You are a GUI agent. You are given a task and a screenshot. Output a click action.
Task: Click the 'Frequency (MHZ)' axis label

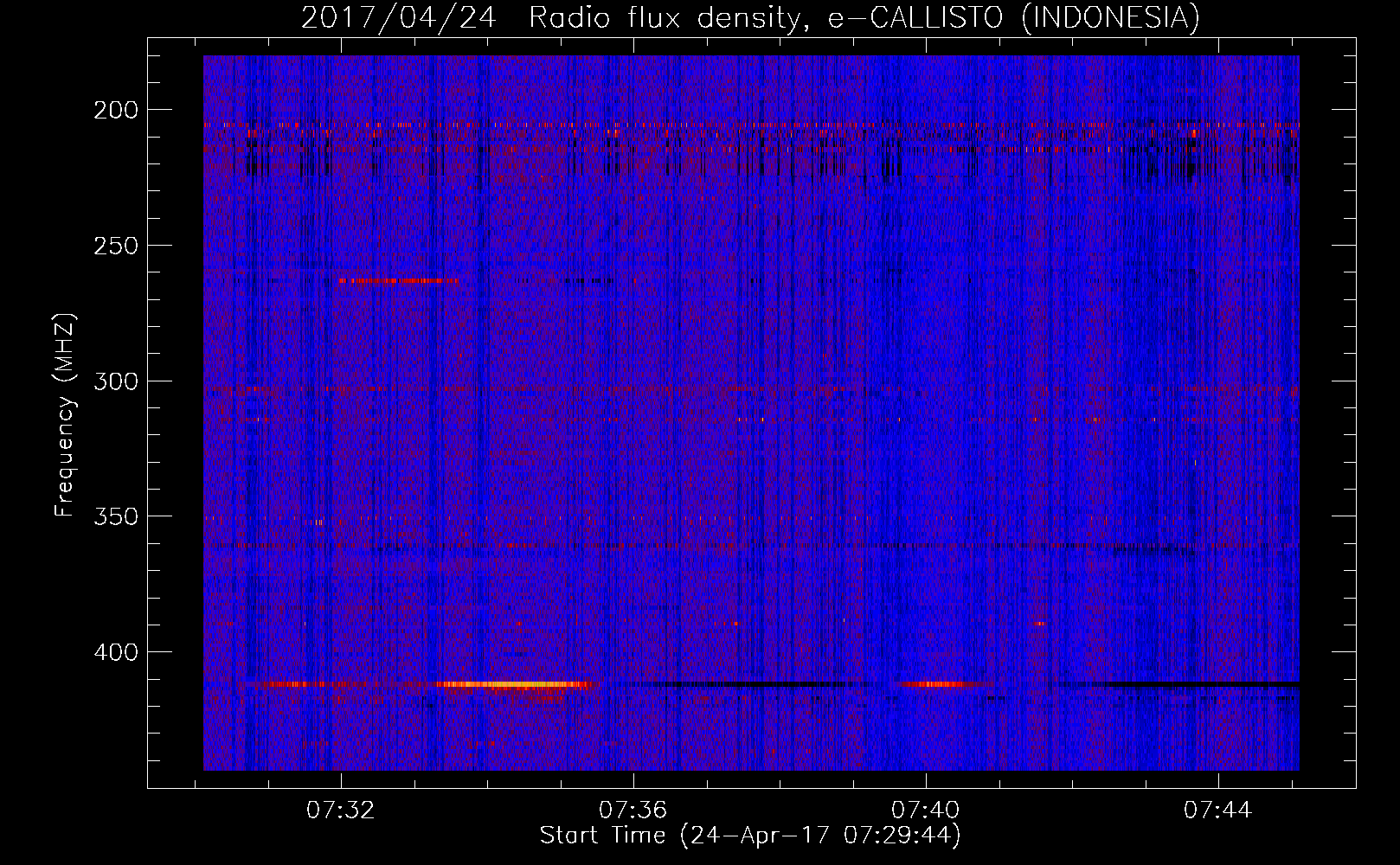(x=65, y=415)
